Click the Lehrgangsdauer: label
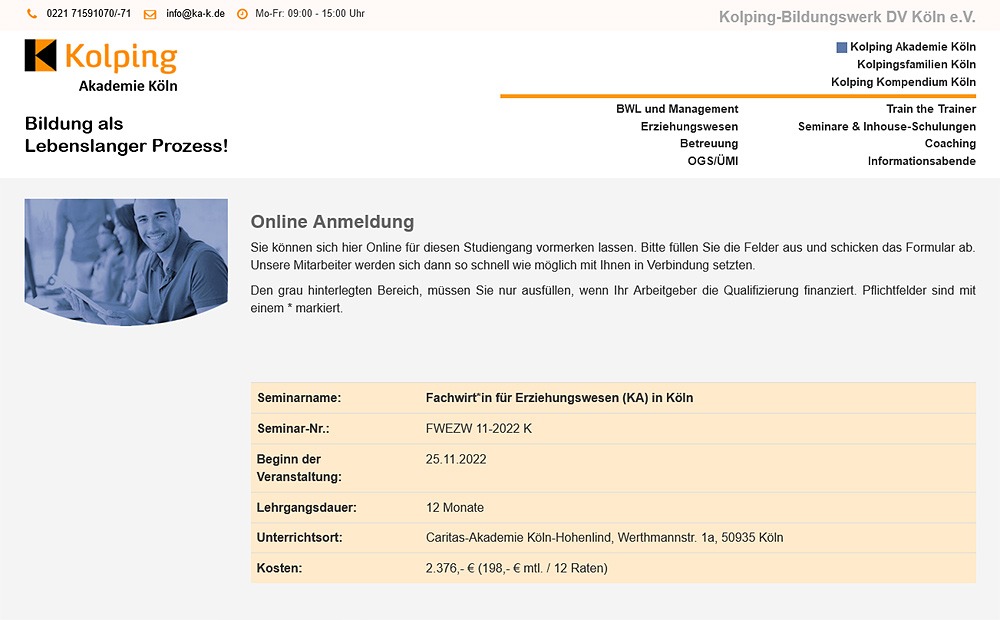 coord(307,508)
